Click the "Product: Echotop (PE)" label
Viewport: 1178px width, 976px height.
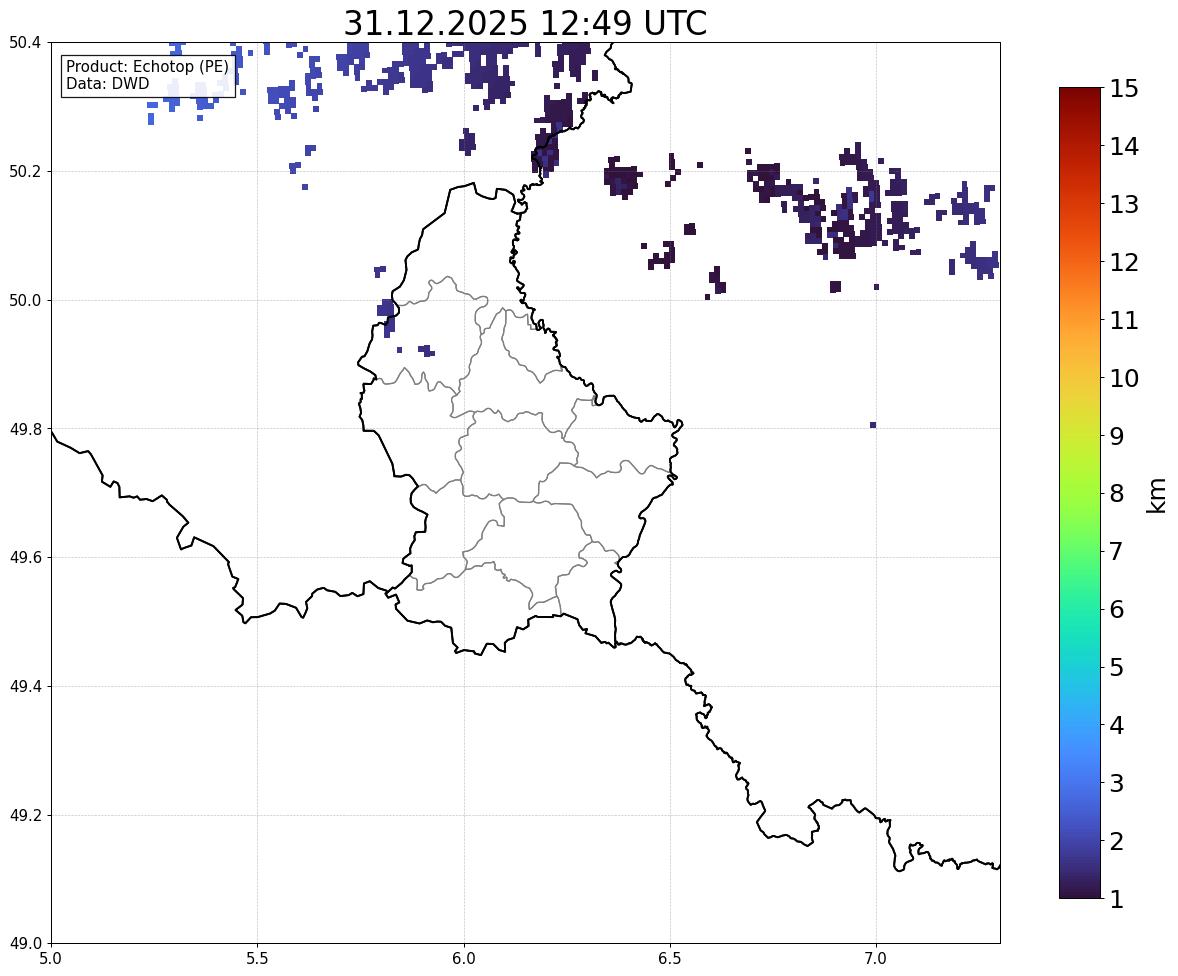click(x=147, y=67)
